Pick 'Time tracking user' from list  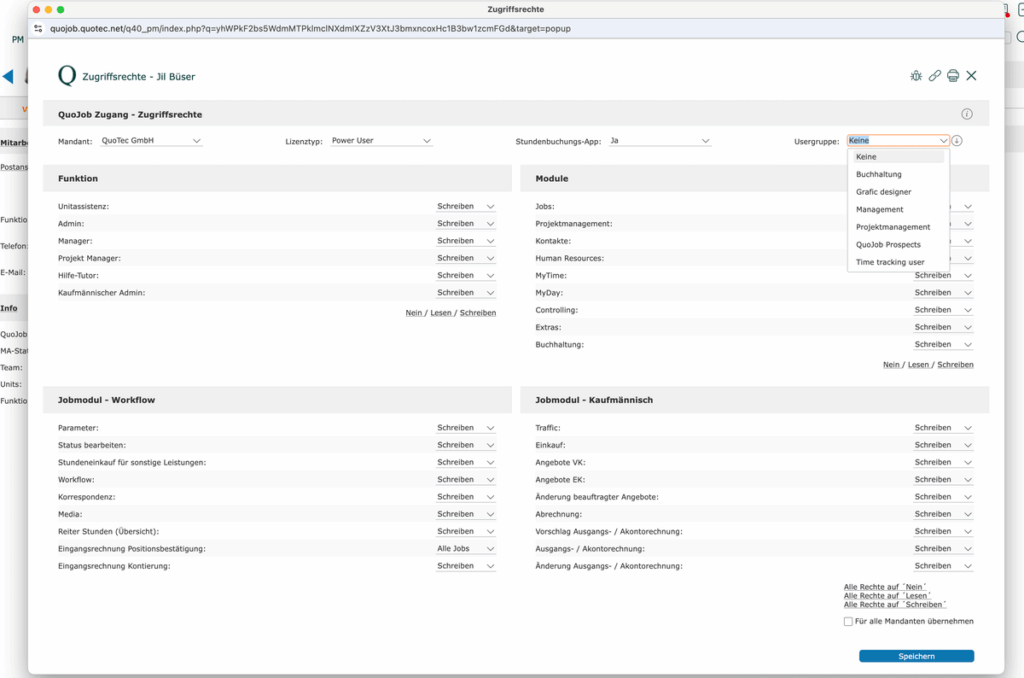(890, 262)
